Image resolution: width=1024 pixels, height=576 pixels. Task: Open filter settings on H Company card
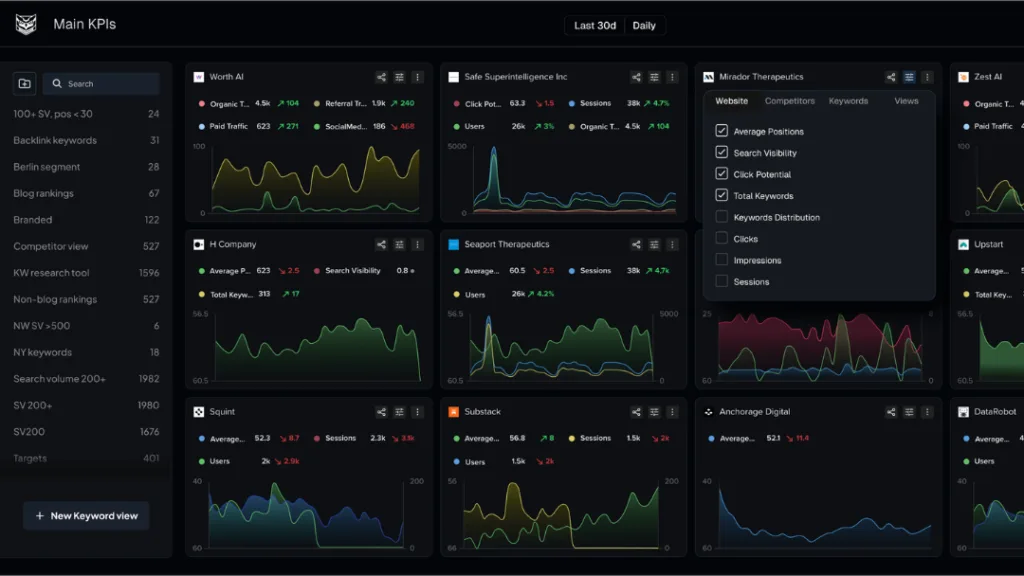tap(399, 245)
